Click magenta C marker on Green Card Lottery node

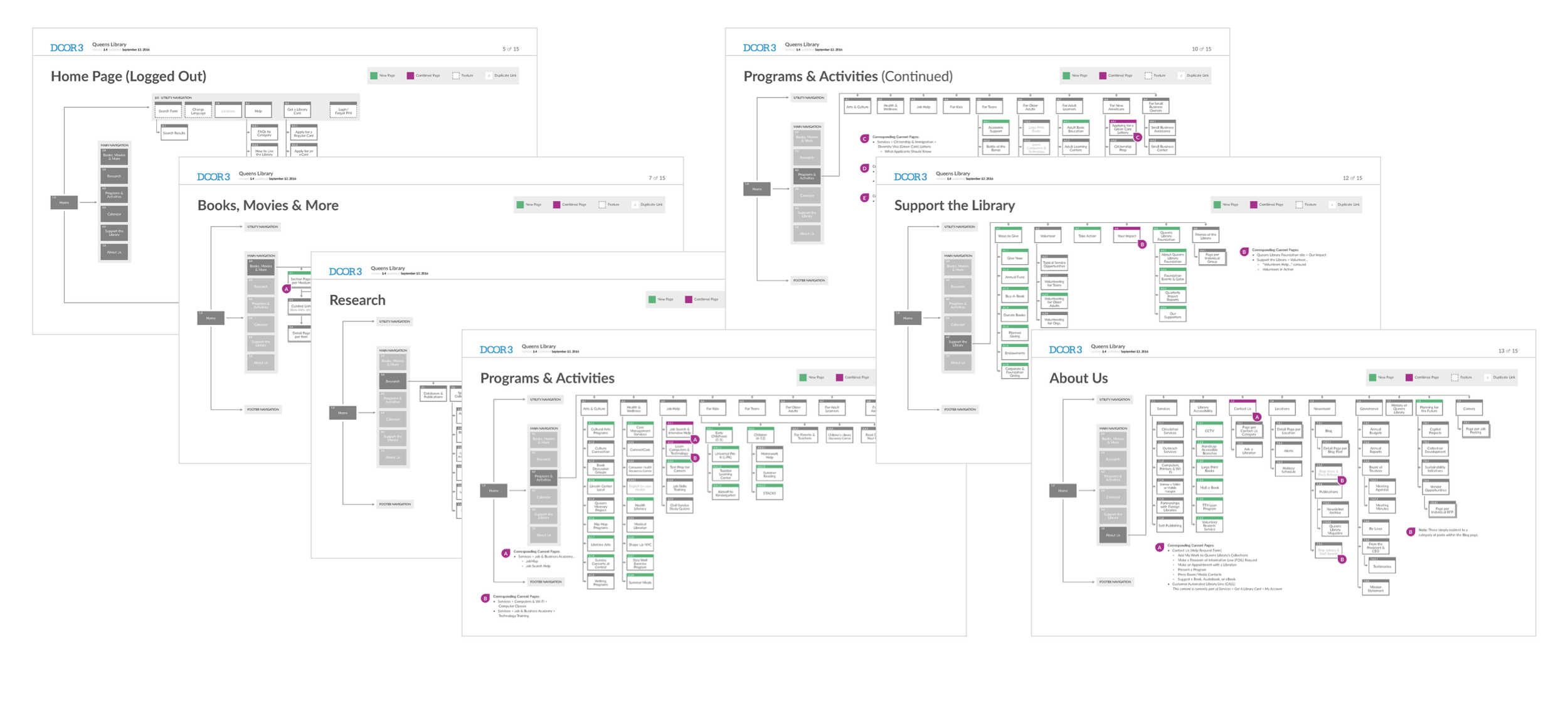point(1137,137)
